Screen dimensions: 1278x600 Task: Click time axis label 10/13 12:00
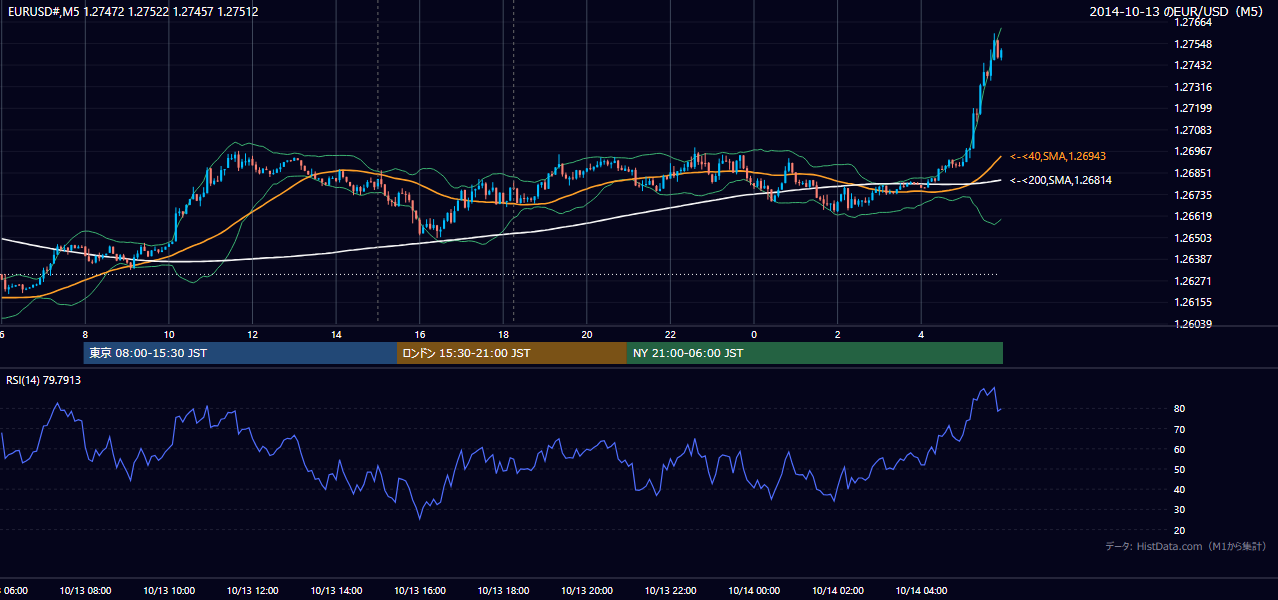click(x=252, y=591)
